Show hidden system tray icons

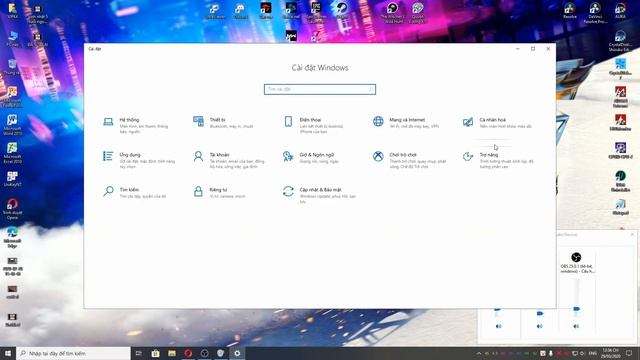click(479, 353)
